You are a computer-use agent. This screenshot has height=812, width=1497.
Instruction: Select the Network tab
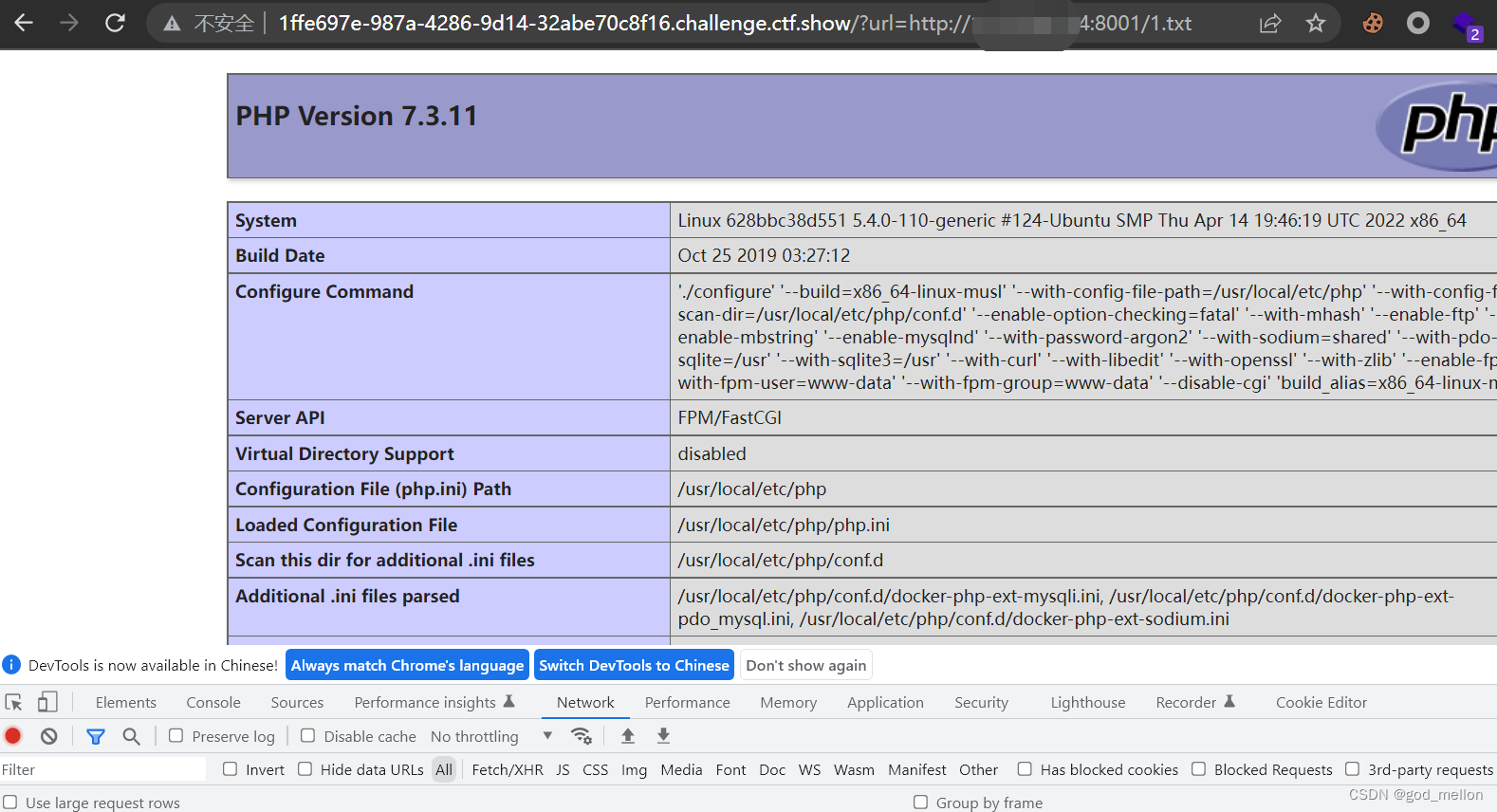[x=585, y=703]
